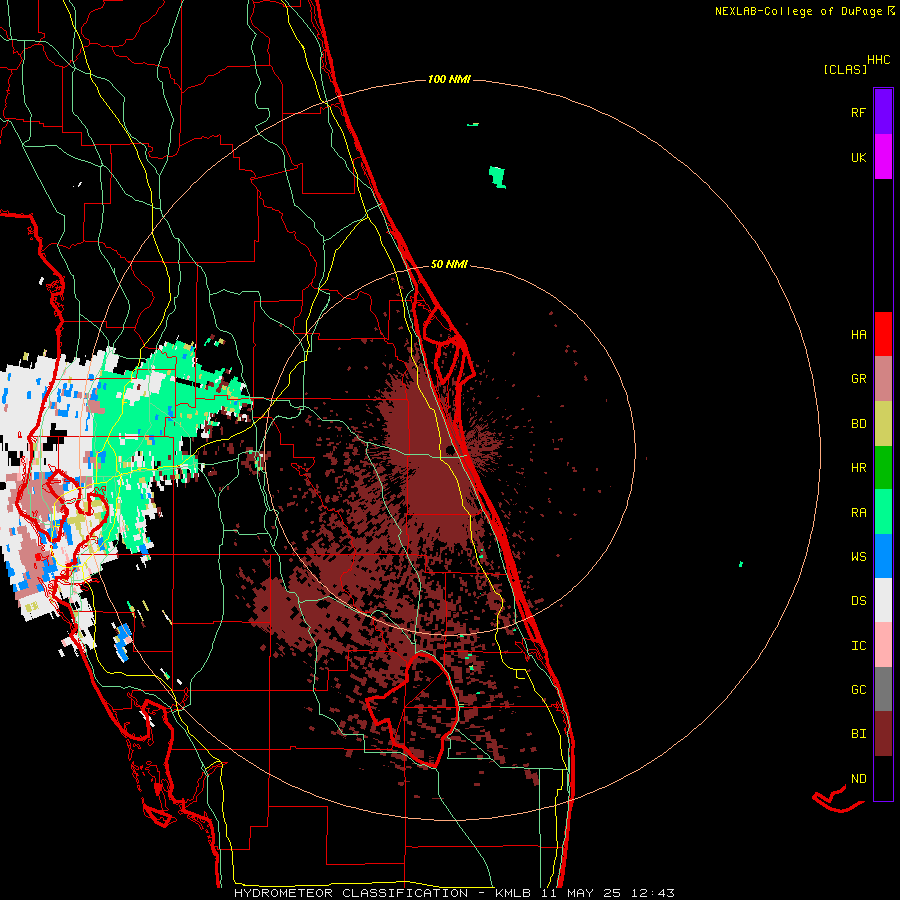Click the "HA" legend label
Screen dimensions: 900x900
858,335
